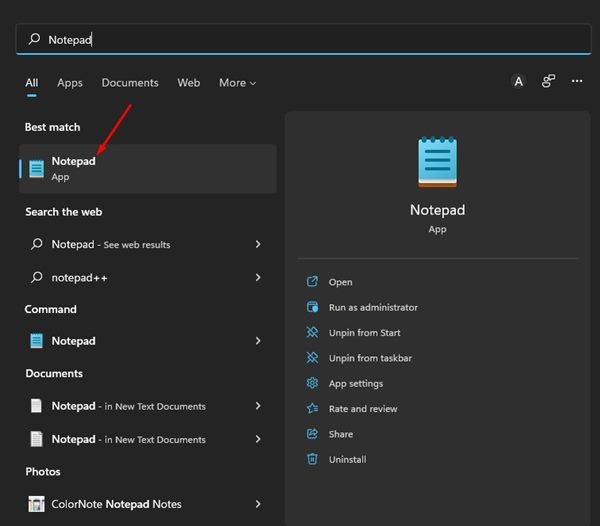Expand arrow for Command Notepad entry
Viewport: 600px width, 526px height.
coord(258,341)
